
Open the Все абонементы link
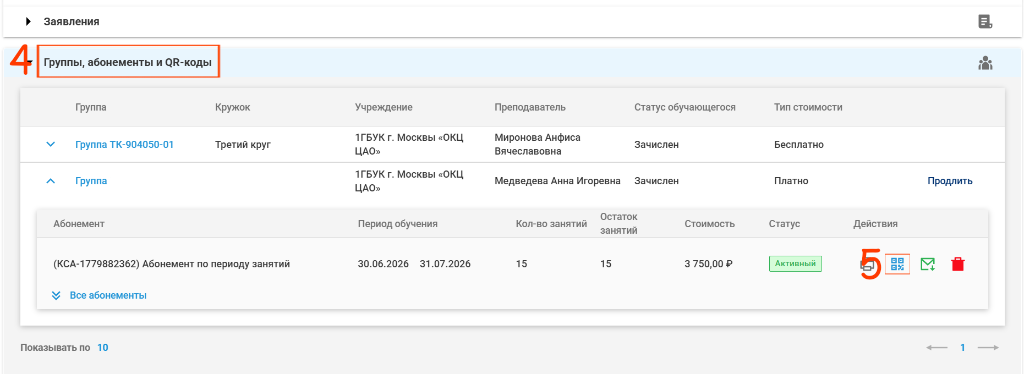click(108, 295)
